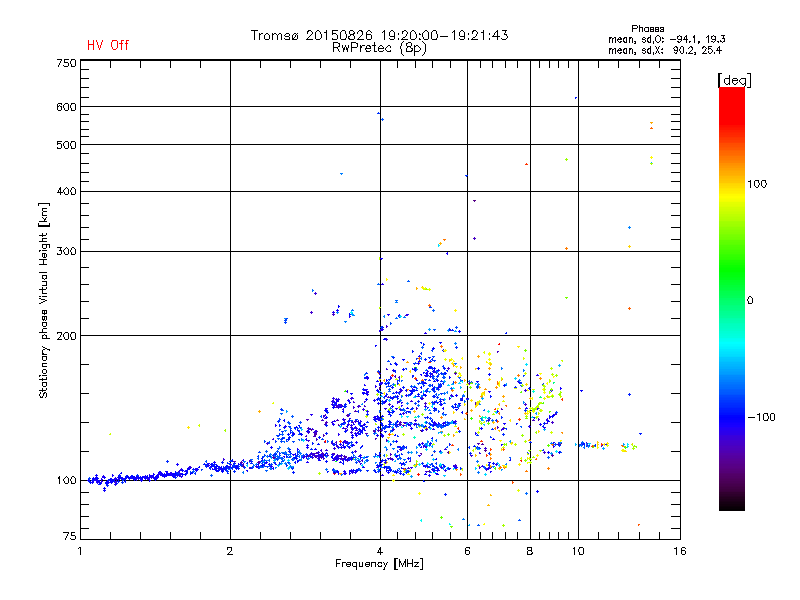Click the y-axis label '300'
Viewport: 800px width, 600px height.
tap(66, 251)
